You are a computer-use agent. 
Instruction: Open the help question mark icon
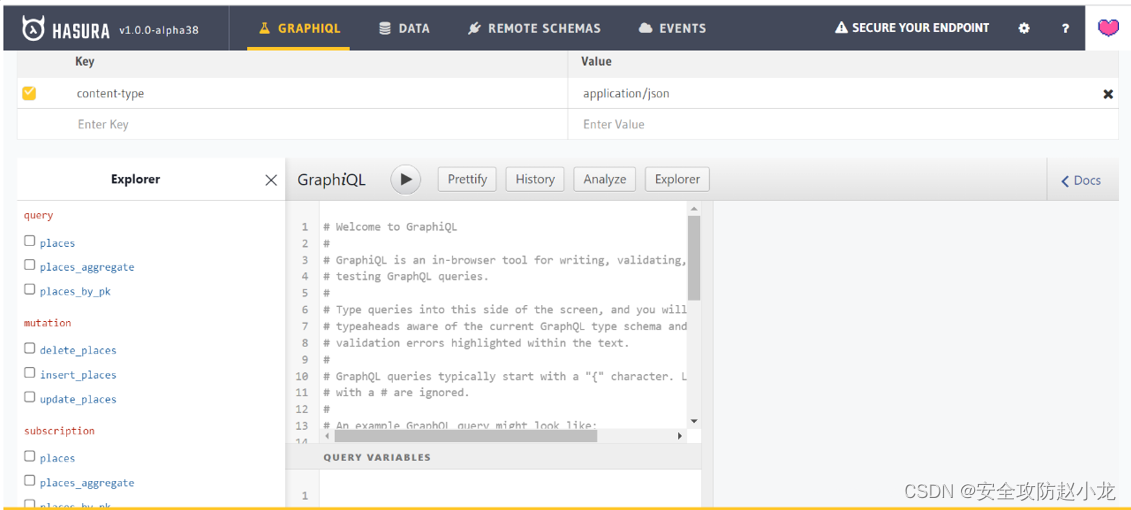point(1065,29)
